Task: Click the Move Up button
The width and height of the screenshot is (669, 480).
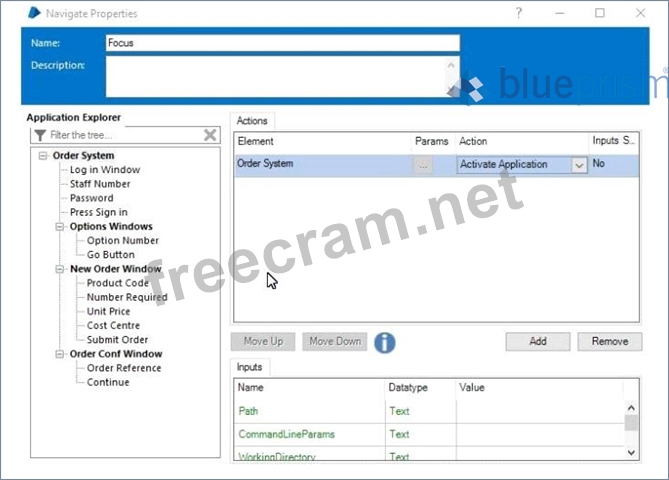Action: [263, 342]
